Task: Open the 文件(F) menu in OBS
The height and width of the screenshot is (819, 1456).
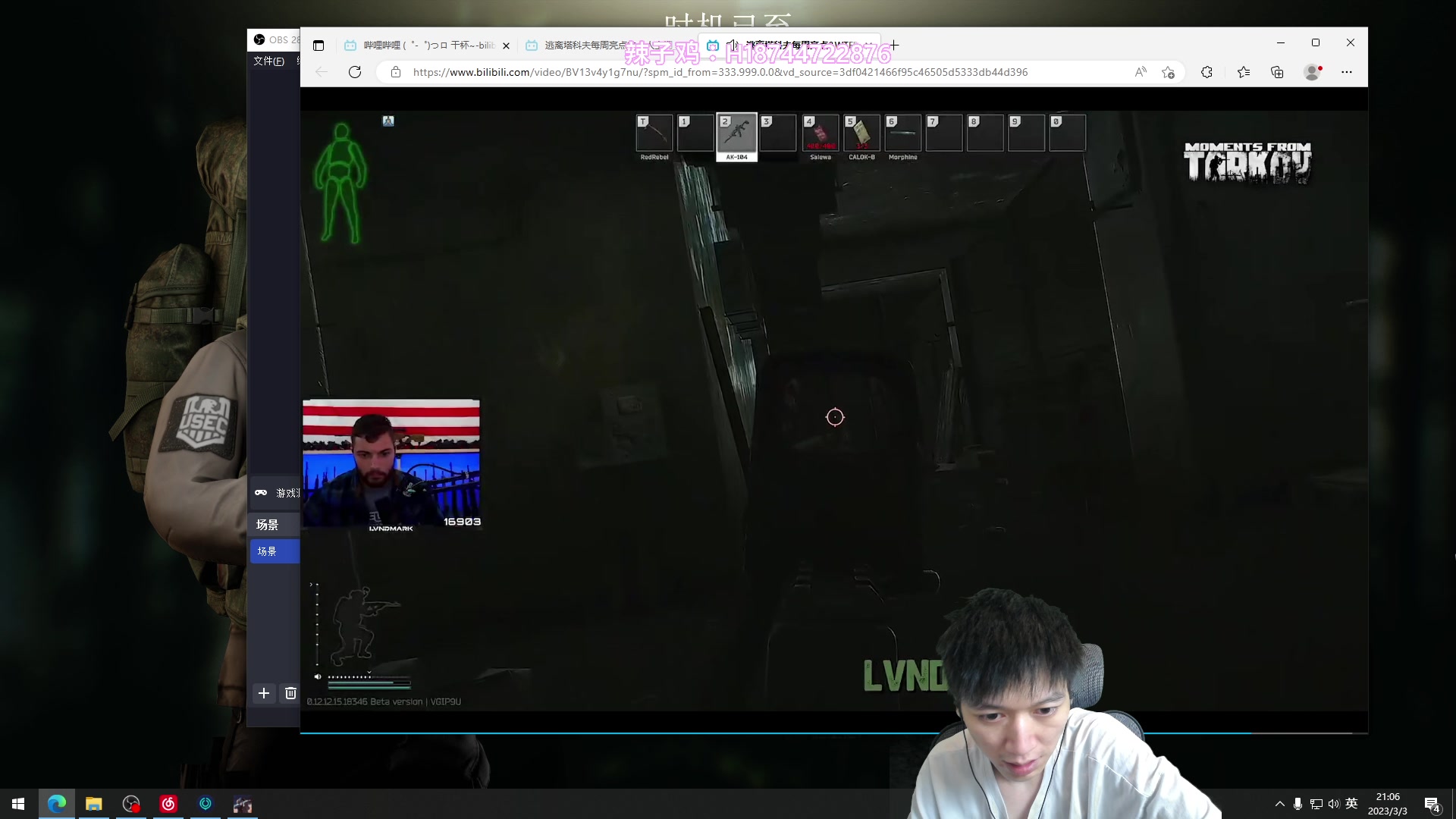Action: (268, 61)
